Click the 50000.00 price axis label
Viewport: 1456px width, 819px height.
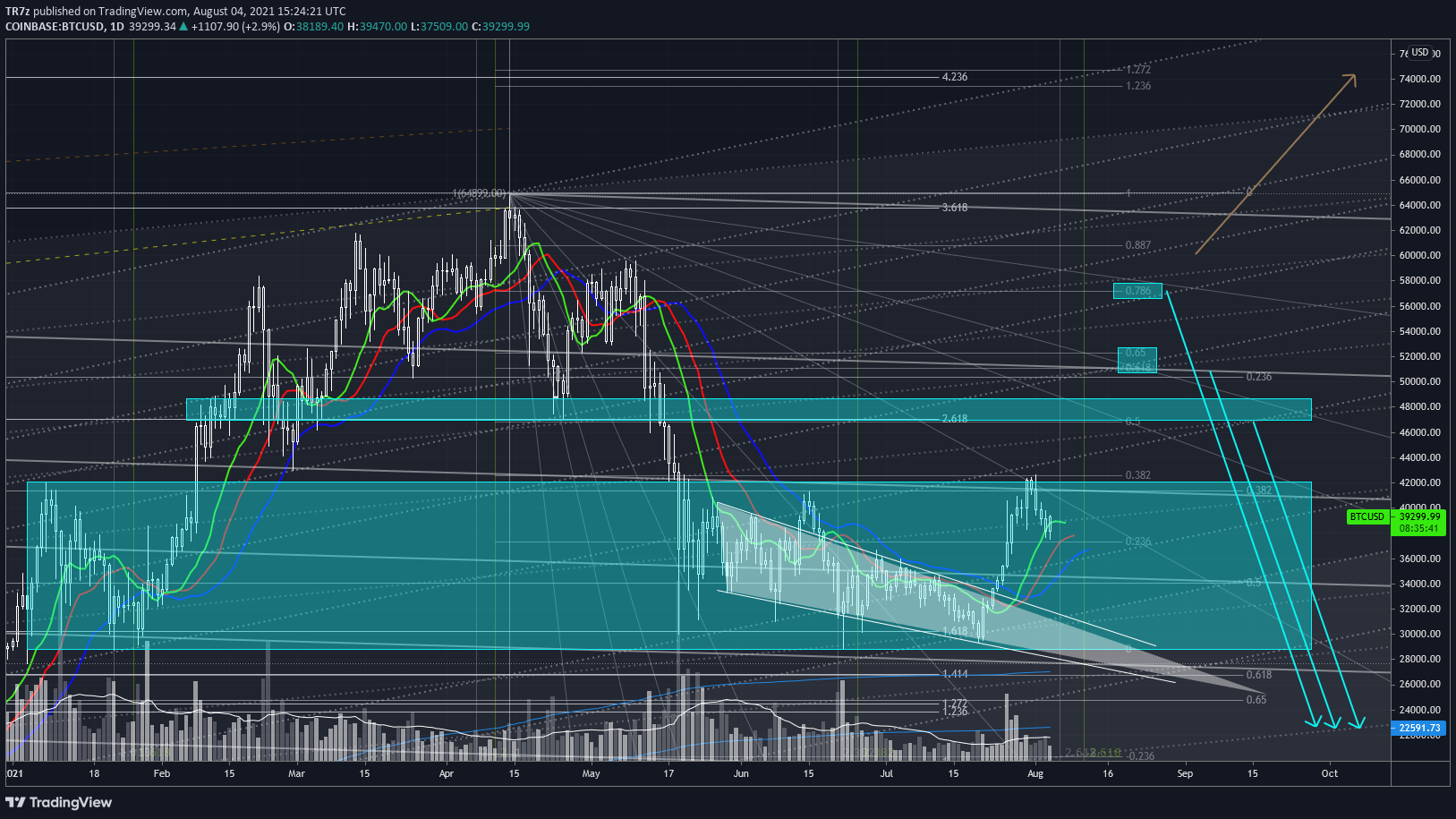click(x=1420, y=381)
